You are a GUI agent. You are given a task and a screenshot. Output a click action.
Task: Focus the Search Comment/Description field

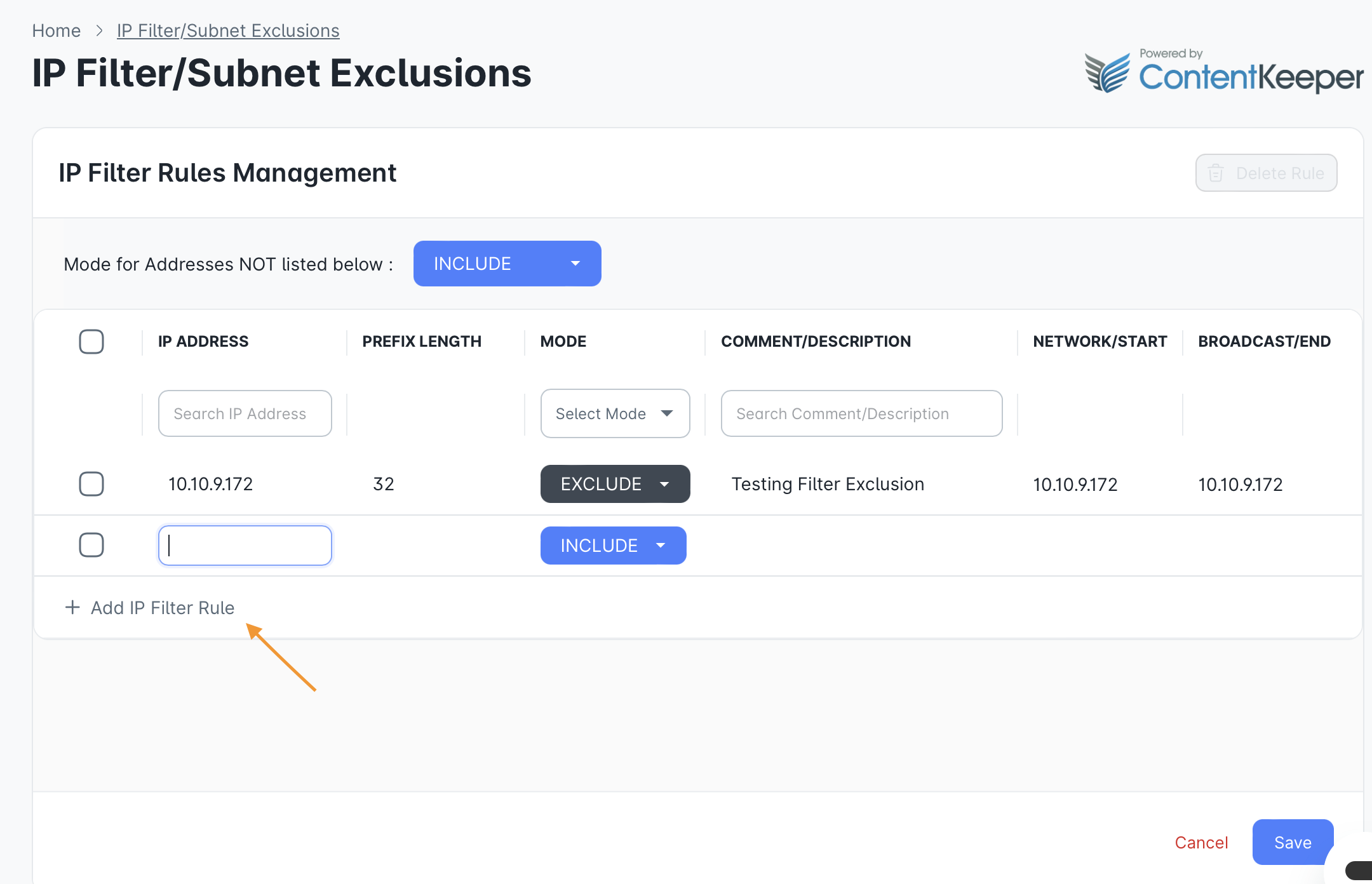tap(861, 413)
